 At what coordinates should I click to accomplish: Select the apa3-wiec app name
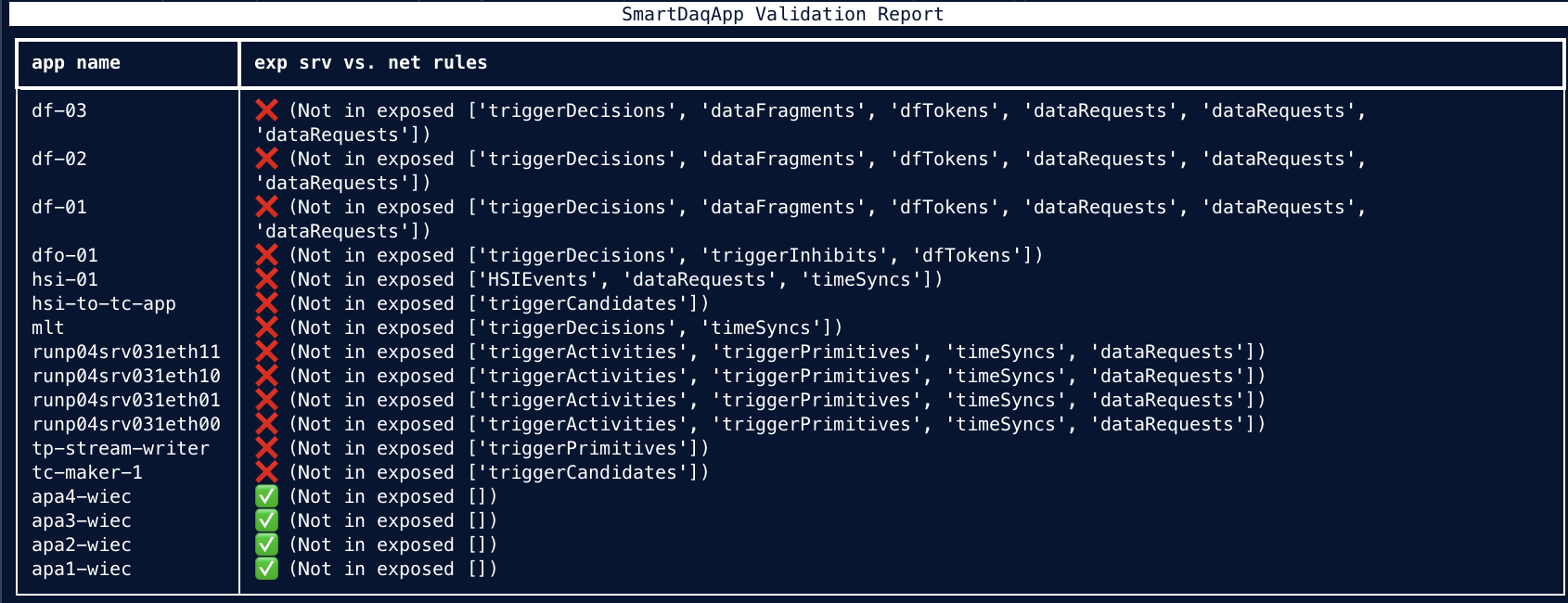82,520
